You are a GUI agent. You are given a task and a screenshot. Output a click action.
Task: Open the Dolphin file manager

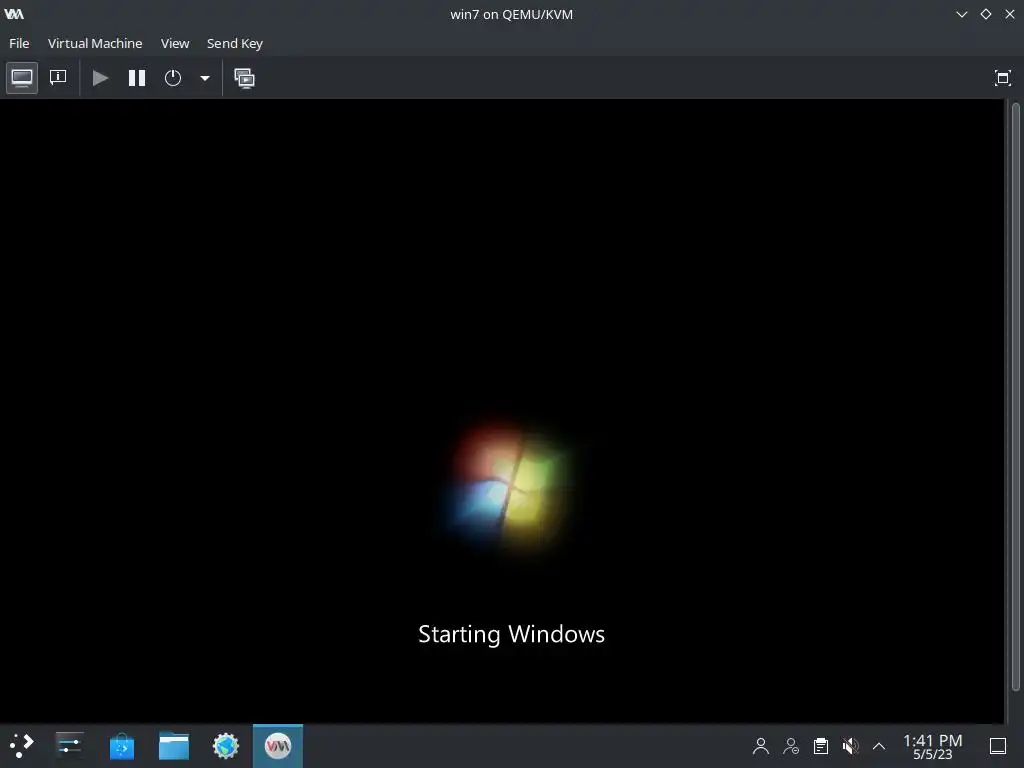click(x=174, y=746)
